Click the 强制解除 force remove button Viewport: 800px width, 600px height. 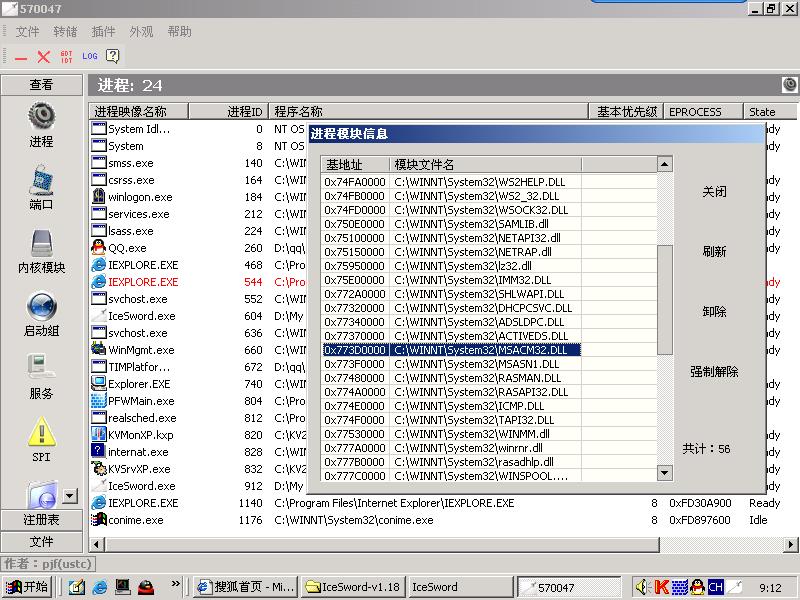(714, 371)
